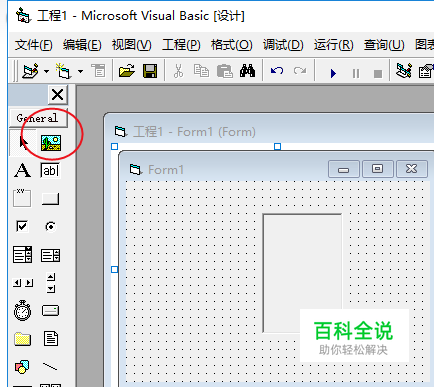Select the FileListBox control tool
The image size is (434, 387).
click(x=51, y=338)
